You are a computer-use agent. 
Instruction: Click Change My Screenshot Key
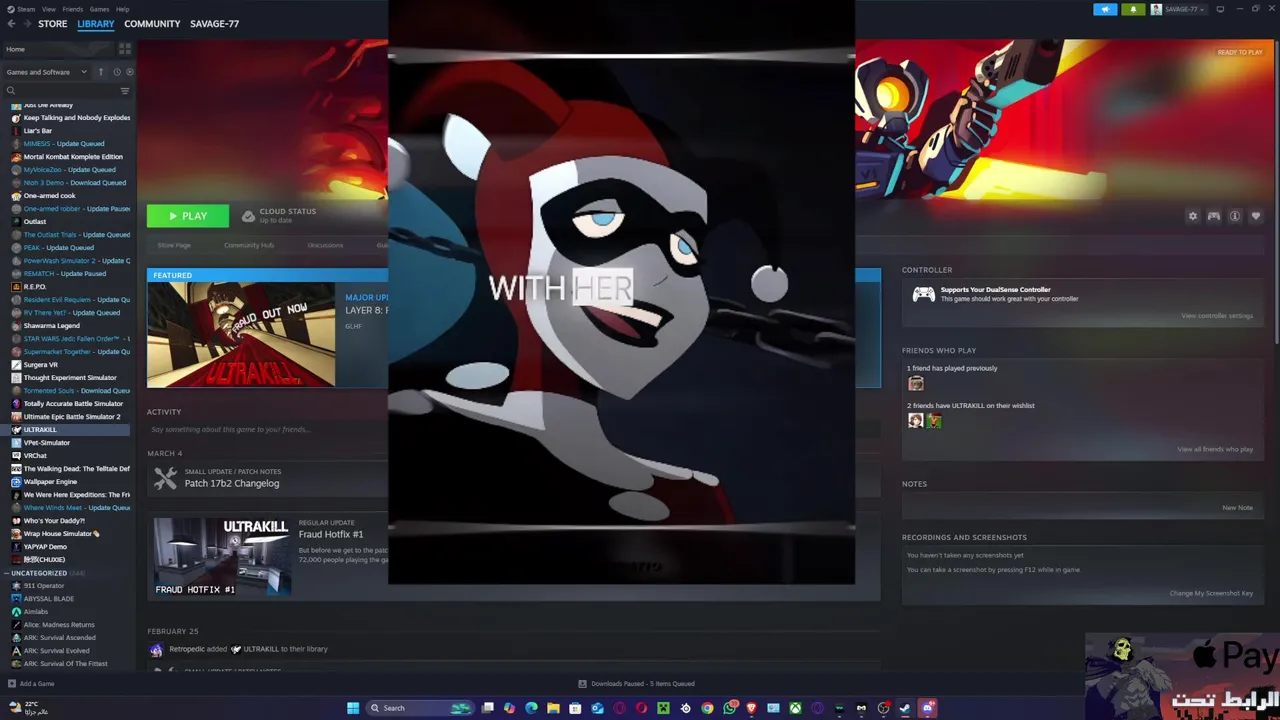1211,593
